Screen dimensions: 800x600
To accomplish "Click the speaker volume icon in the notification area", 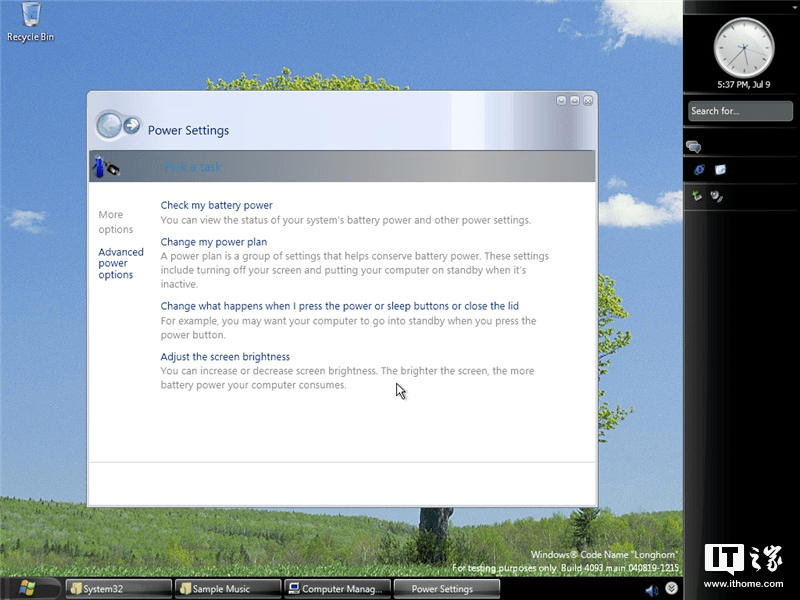I will [x=651, y=588].
